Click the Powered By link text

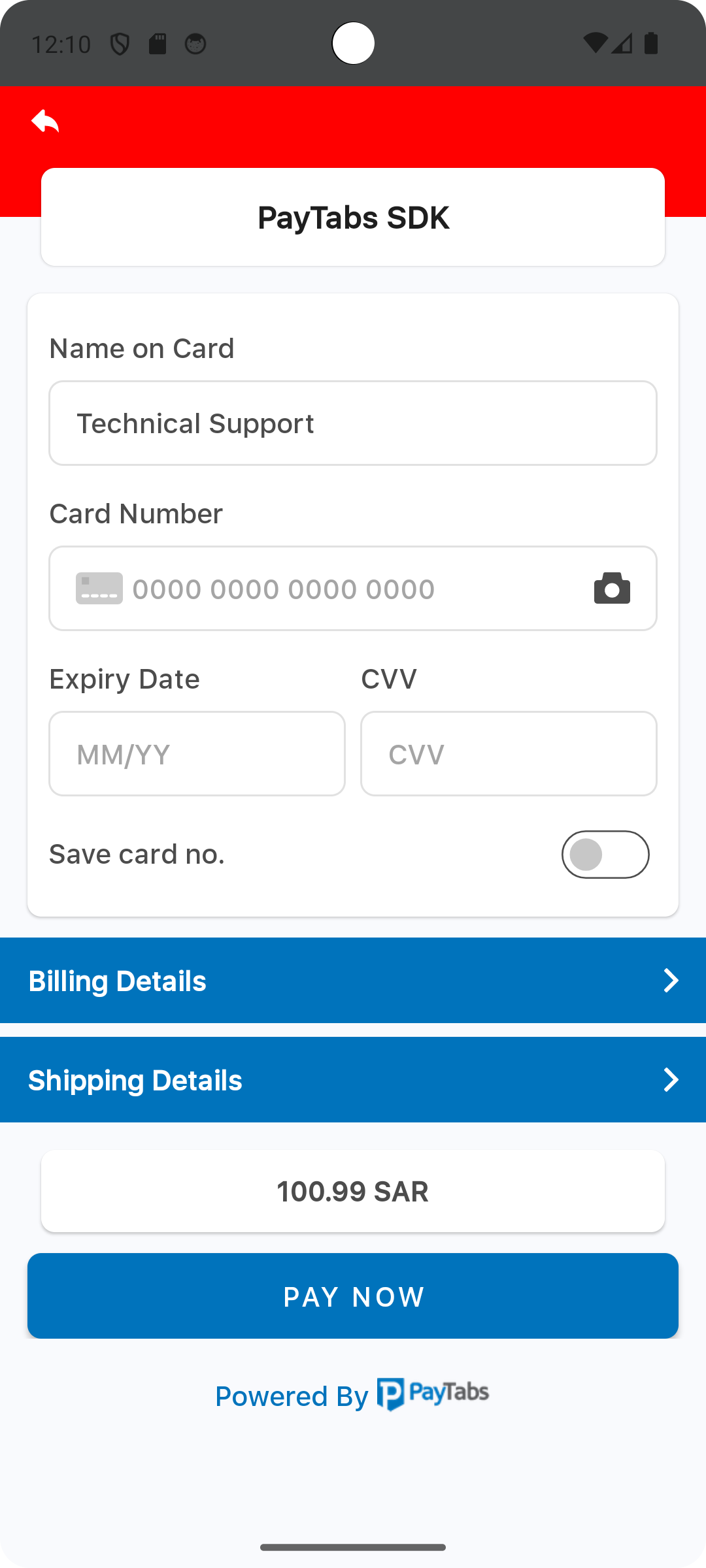pos(292,1396)
